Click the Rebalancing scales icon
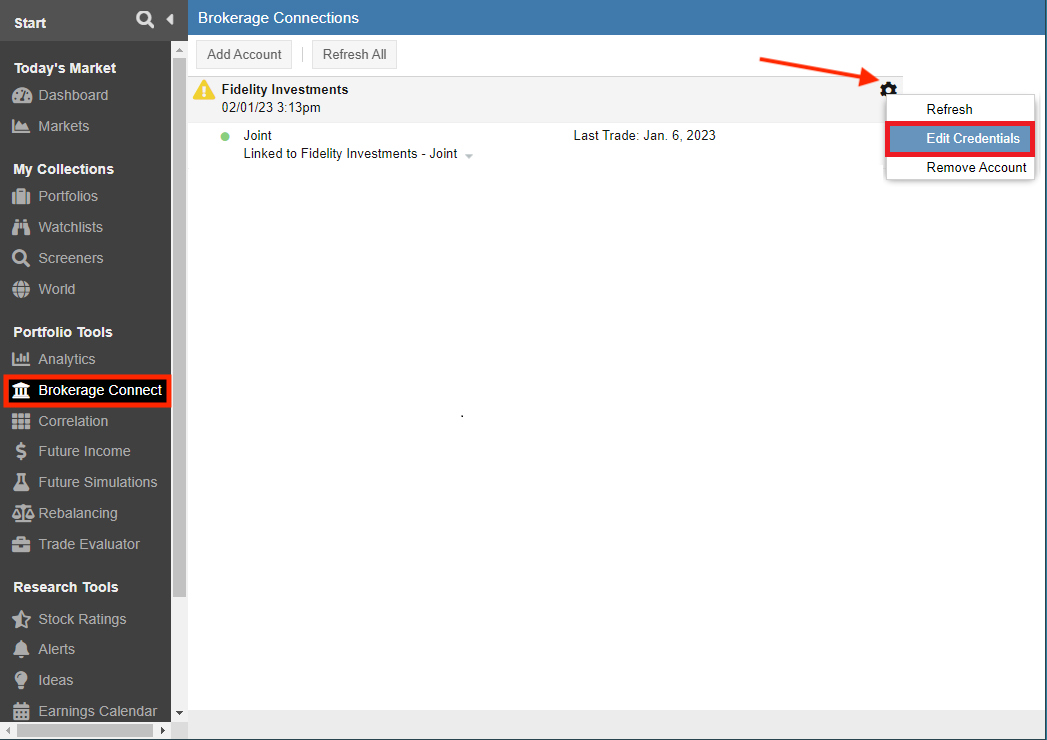Image resolution: width=1047 pixels, height=740 pixels. [x=23, y=513]
